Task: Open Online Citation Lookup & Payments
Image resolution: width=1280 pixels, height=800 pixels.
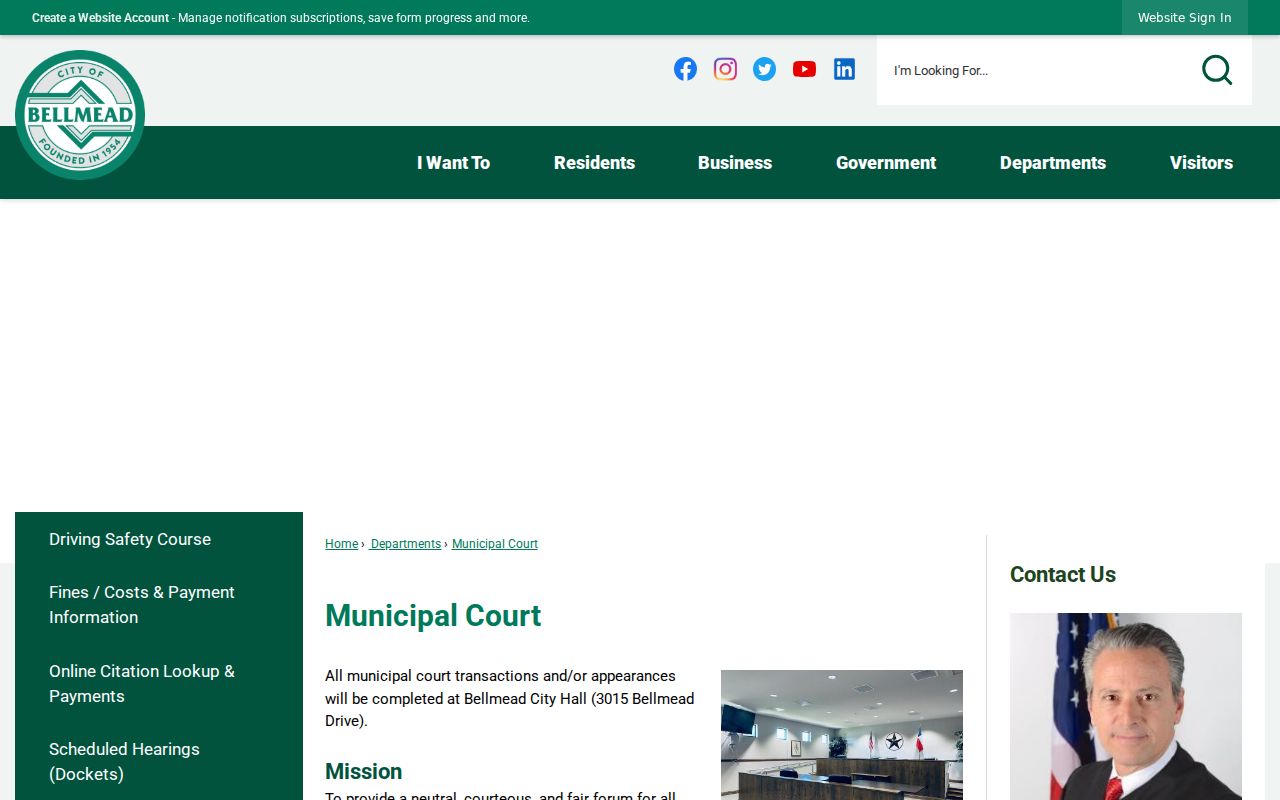Action: 159,684
